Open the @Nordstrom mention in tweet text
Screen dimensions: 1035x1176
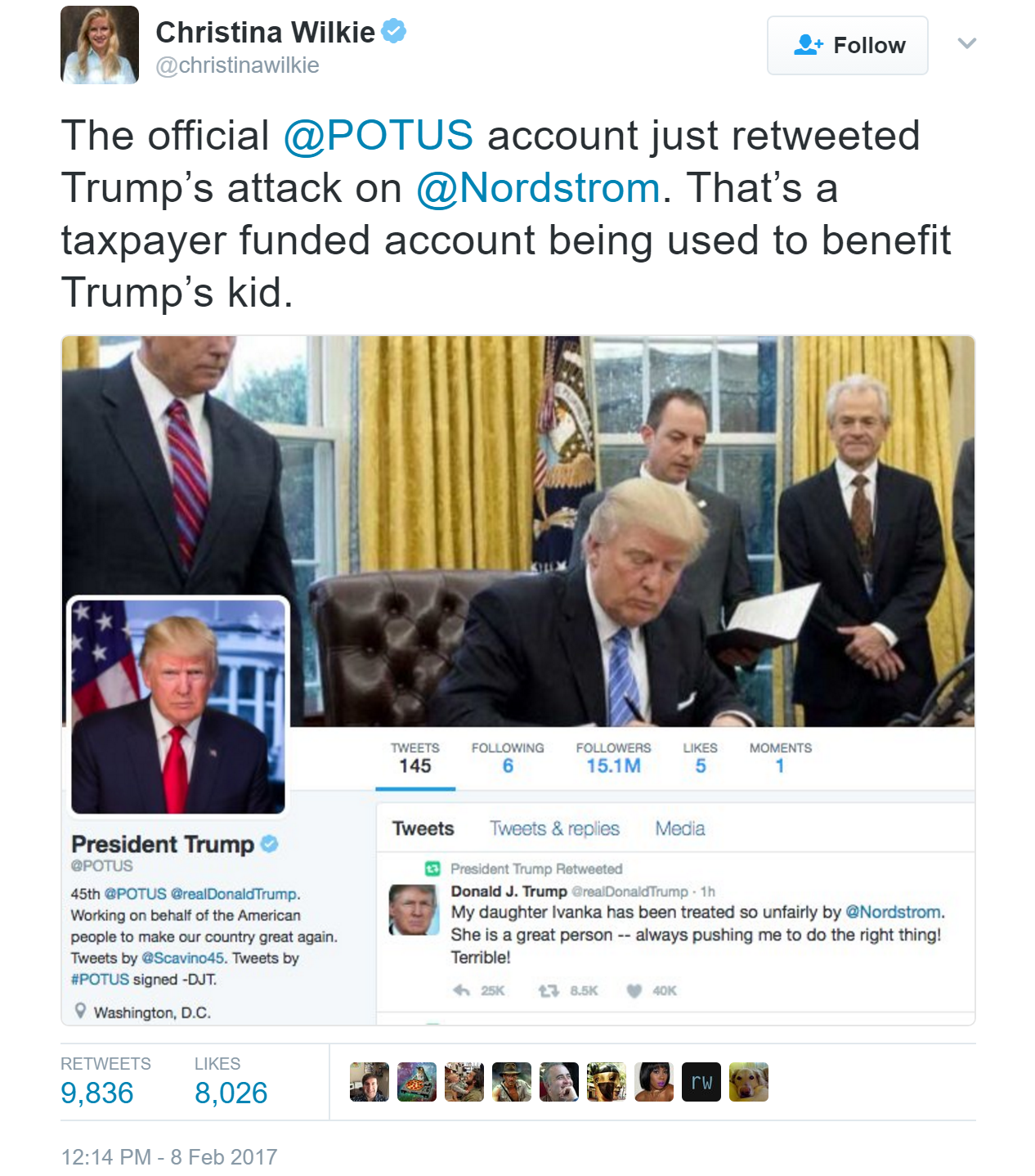tap(538, 188)
